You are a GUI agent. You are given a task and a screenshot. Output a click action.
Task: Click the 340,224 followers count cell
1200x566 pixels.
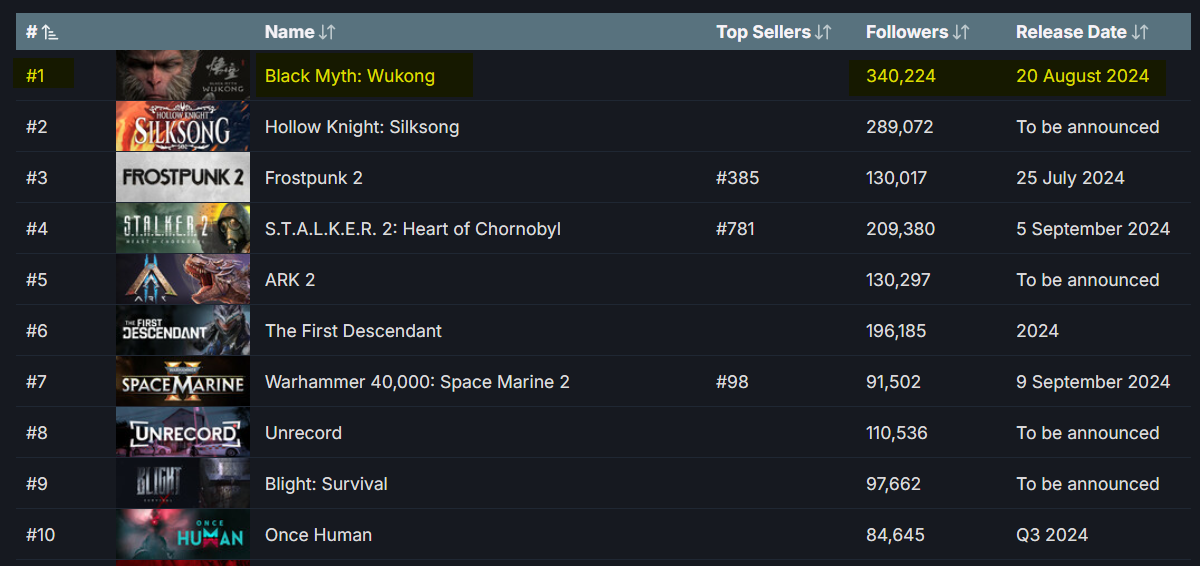901,76
